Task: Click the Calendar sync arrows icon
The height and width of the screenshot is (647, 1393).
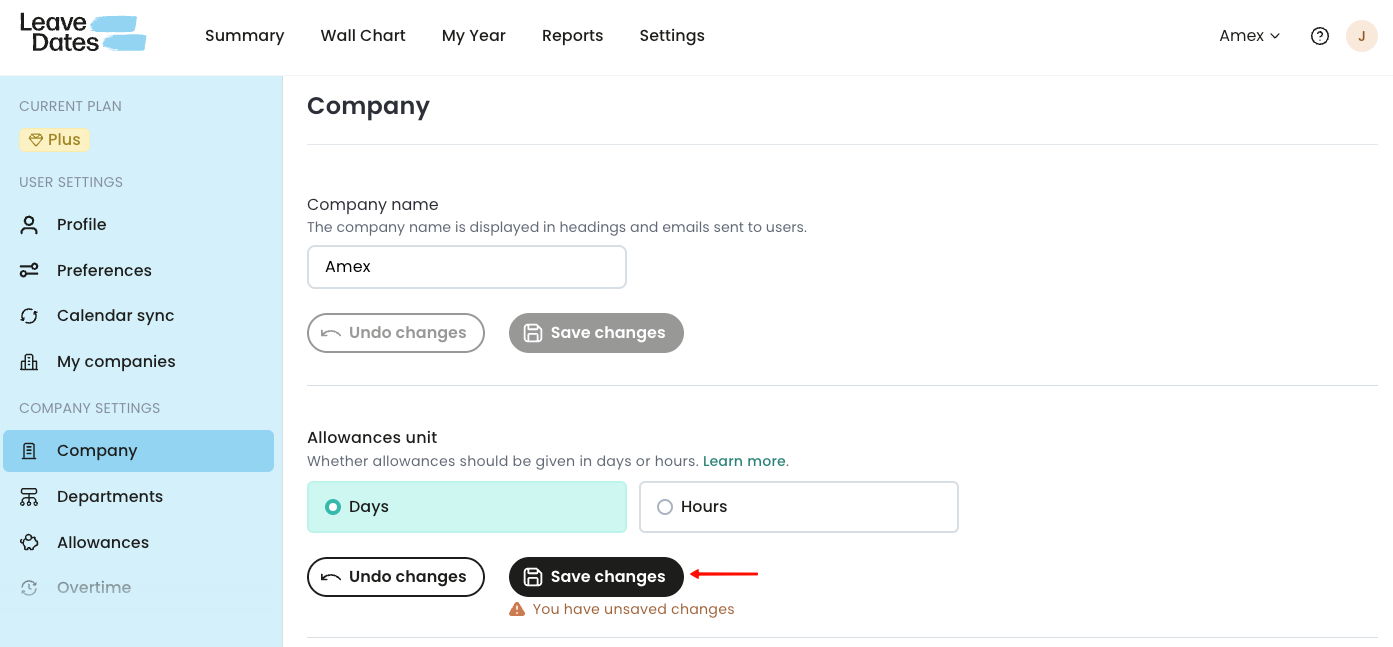Action: click(x=29, y=316)
